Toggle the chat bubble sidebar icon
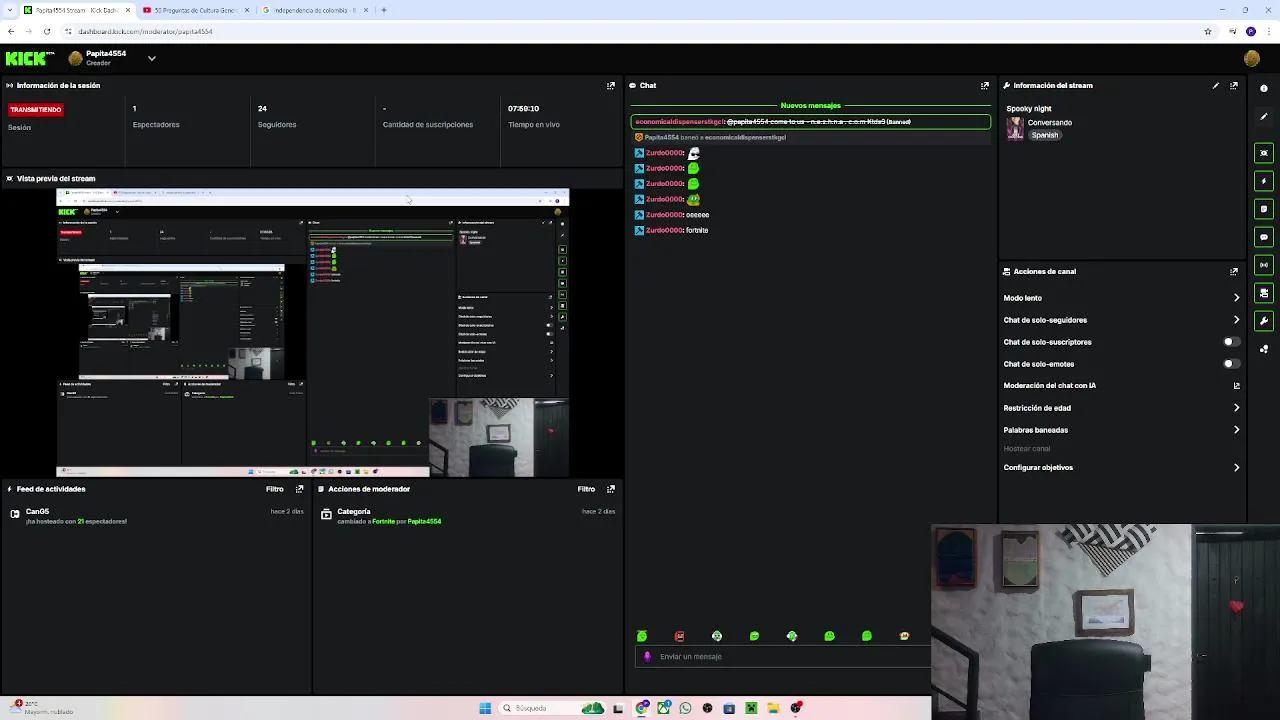 click(x=1264, y=237)
